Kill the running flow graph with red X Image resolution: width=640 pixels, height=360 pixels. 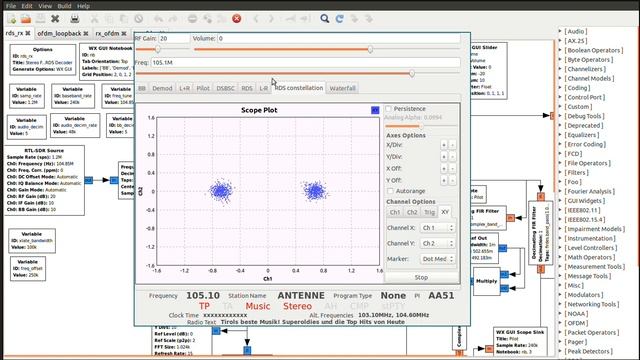[236, 19]
